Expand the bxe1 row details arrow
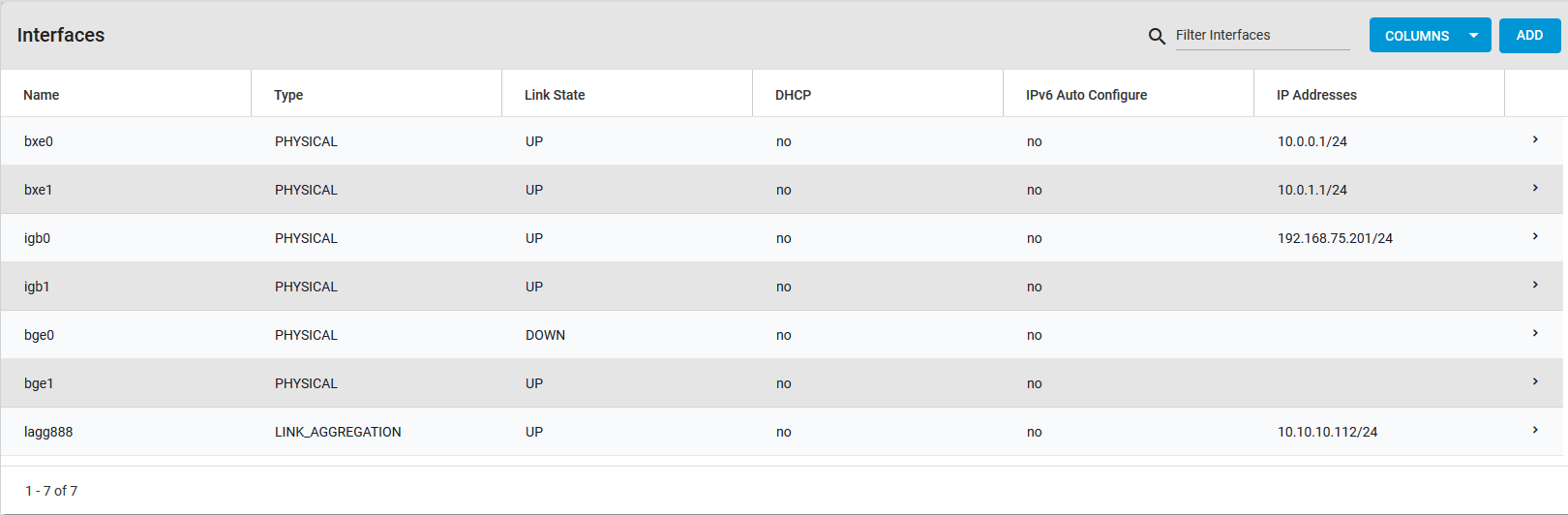 pos(1535,189)
